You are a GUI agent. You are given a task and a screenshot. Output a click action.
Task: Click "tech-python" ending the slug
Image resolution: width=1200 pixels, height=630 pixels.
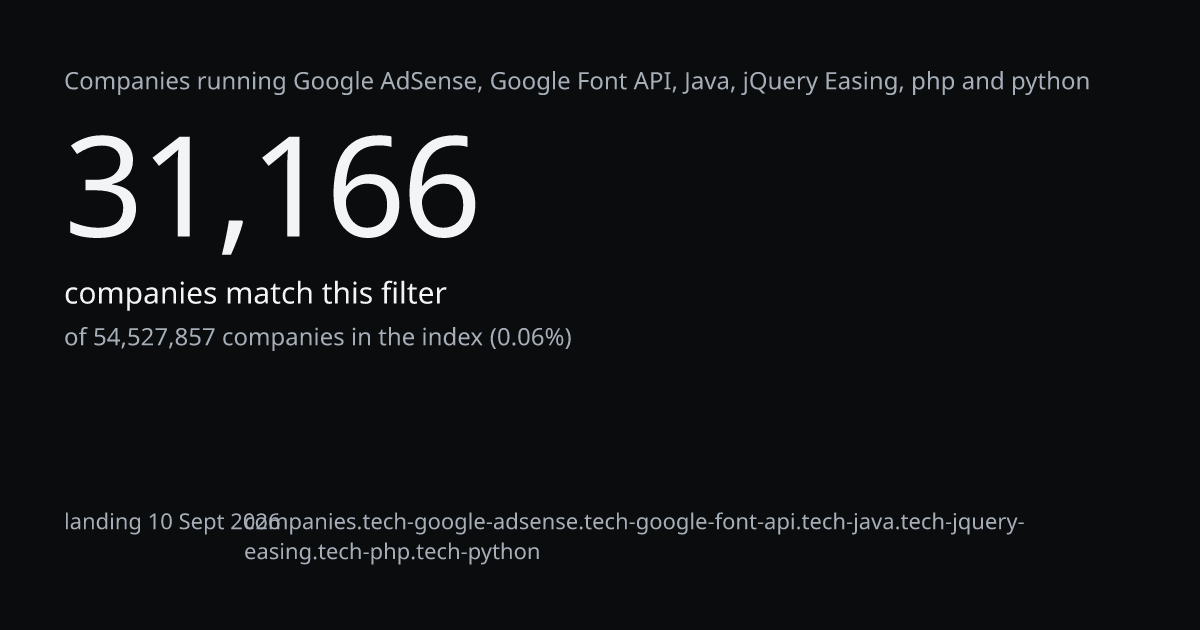[473, 553]
